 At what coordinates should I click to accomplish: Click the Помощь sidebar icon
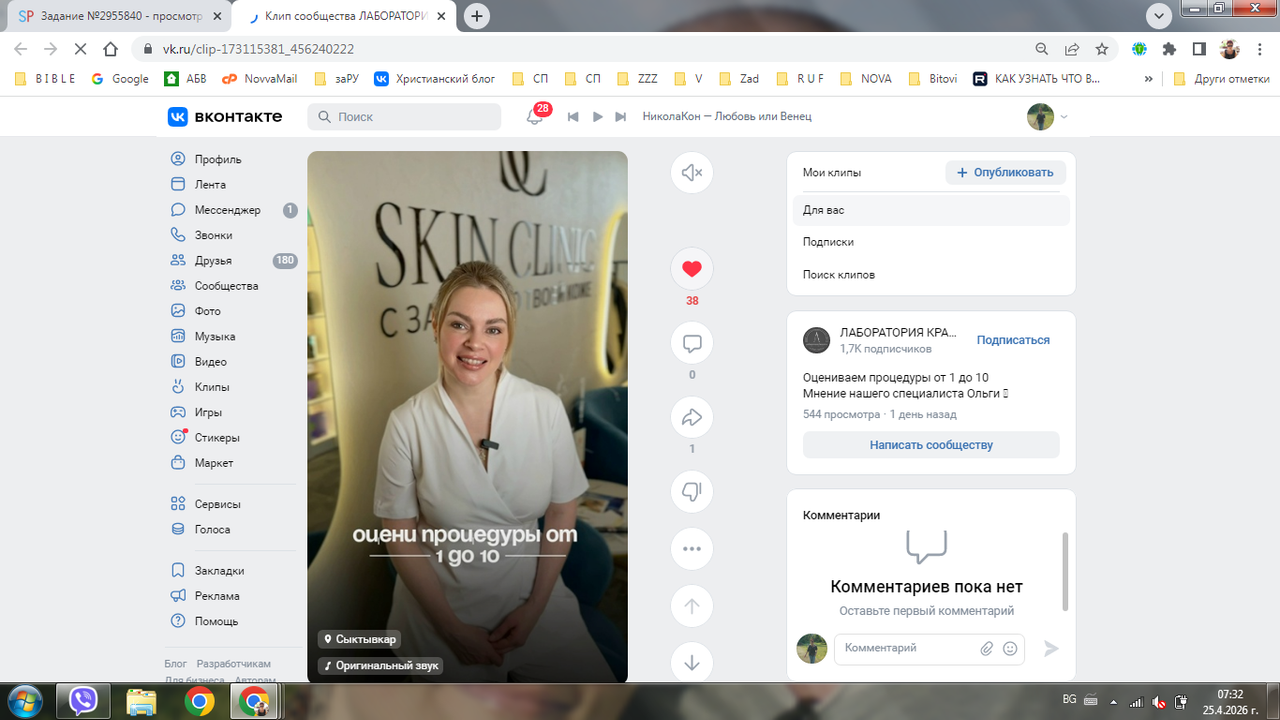178,621
